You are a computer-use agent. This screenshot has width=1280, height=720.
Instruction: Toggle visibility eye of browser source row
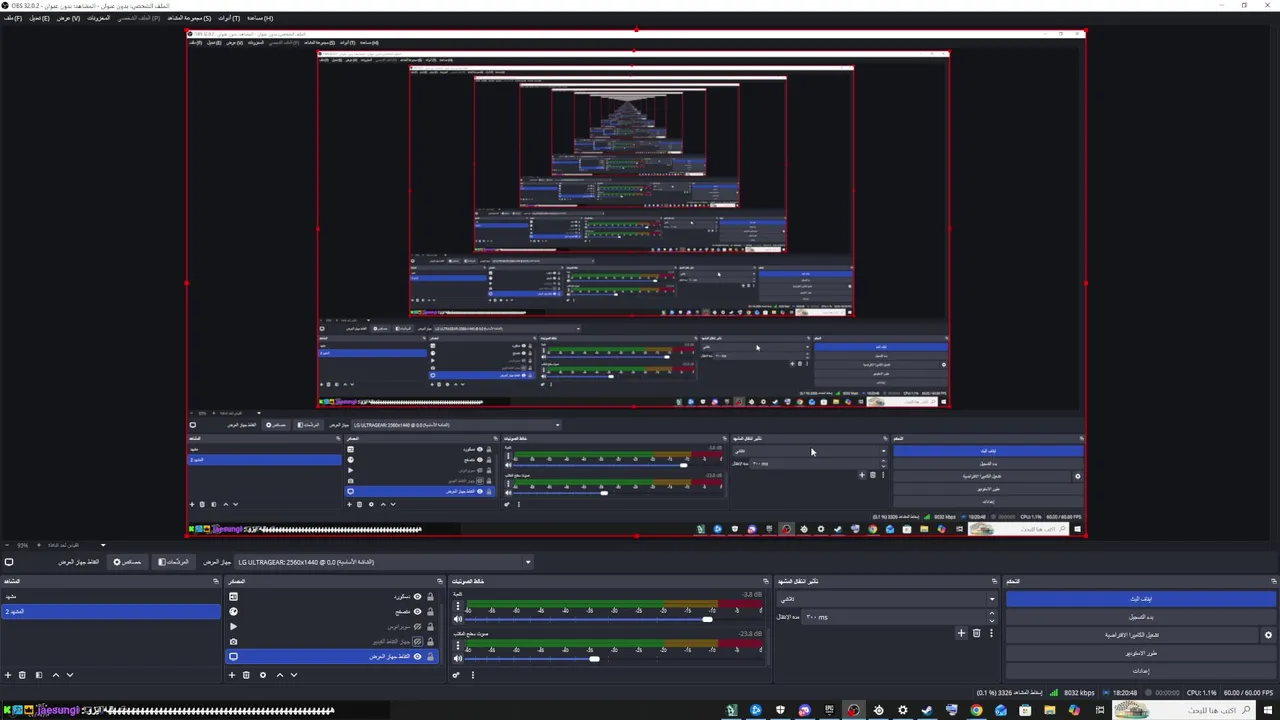click(x=417, y=612)
